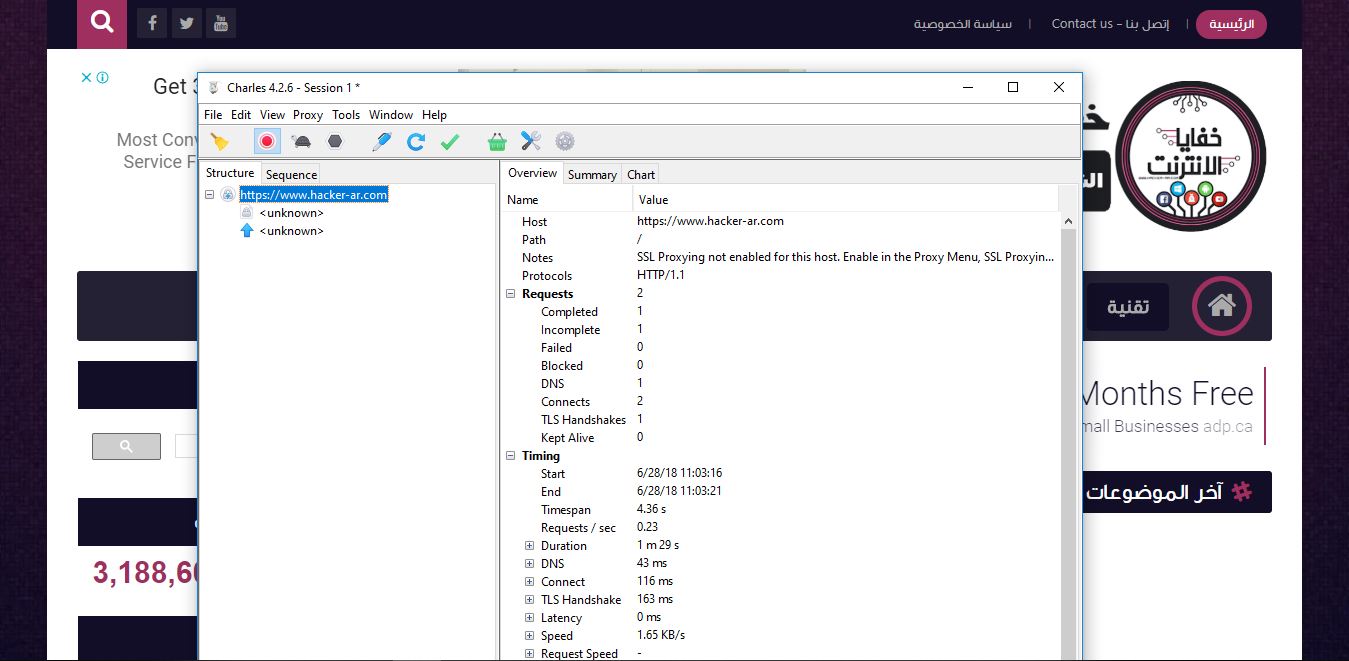Click the TLS Handshakes row label

(583, 420)
